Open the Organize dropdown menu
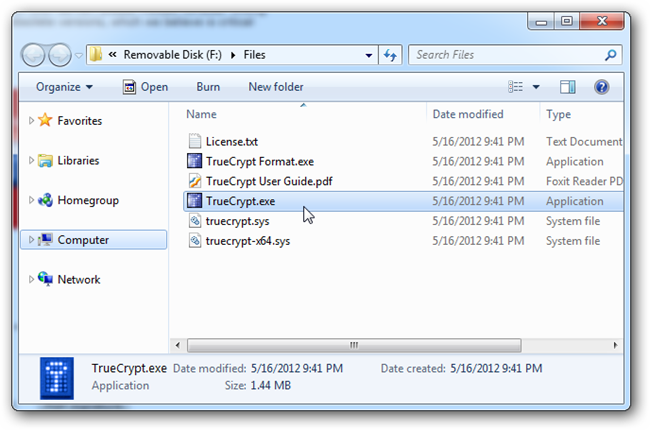The image size is (650, 430). tap(64, 87)
